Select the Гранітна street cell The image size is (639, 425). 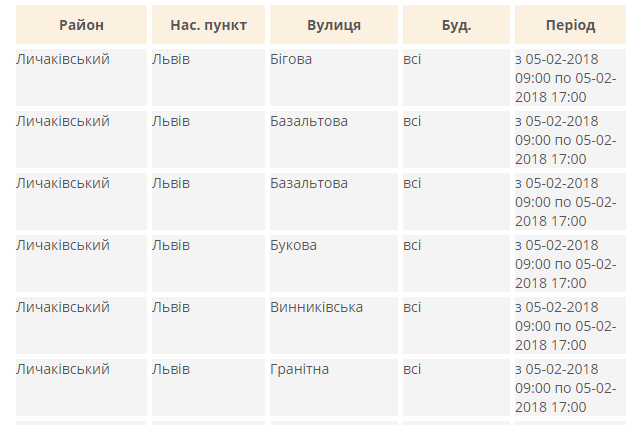pyautogui.click(x=299, y=369)
